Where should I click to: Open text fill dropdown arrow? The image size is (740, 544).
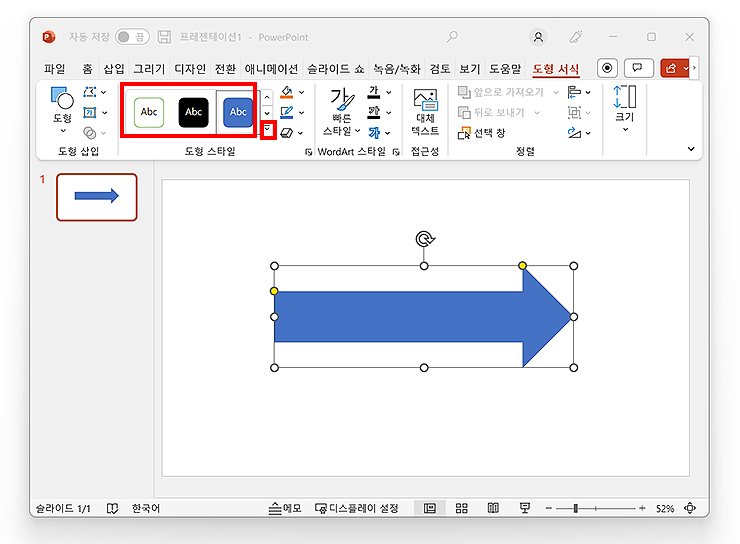pos(389,92)
